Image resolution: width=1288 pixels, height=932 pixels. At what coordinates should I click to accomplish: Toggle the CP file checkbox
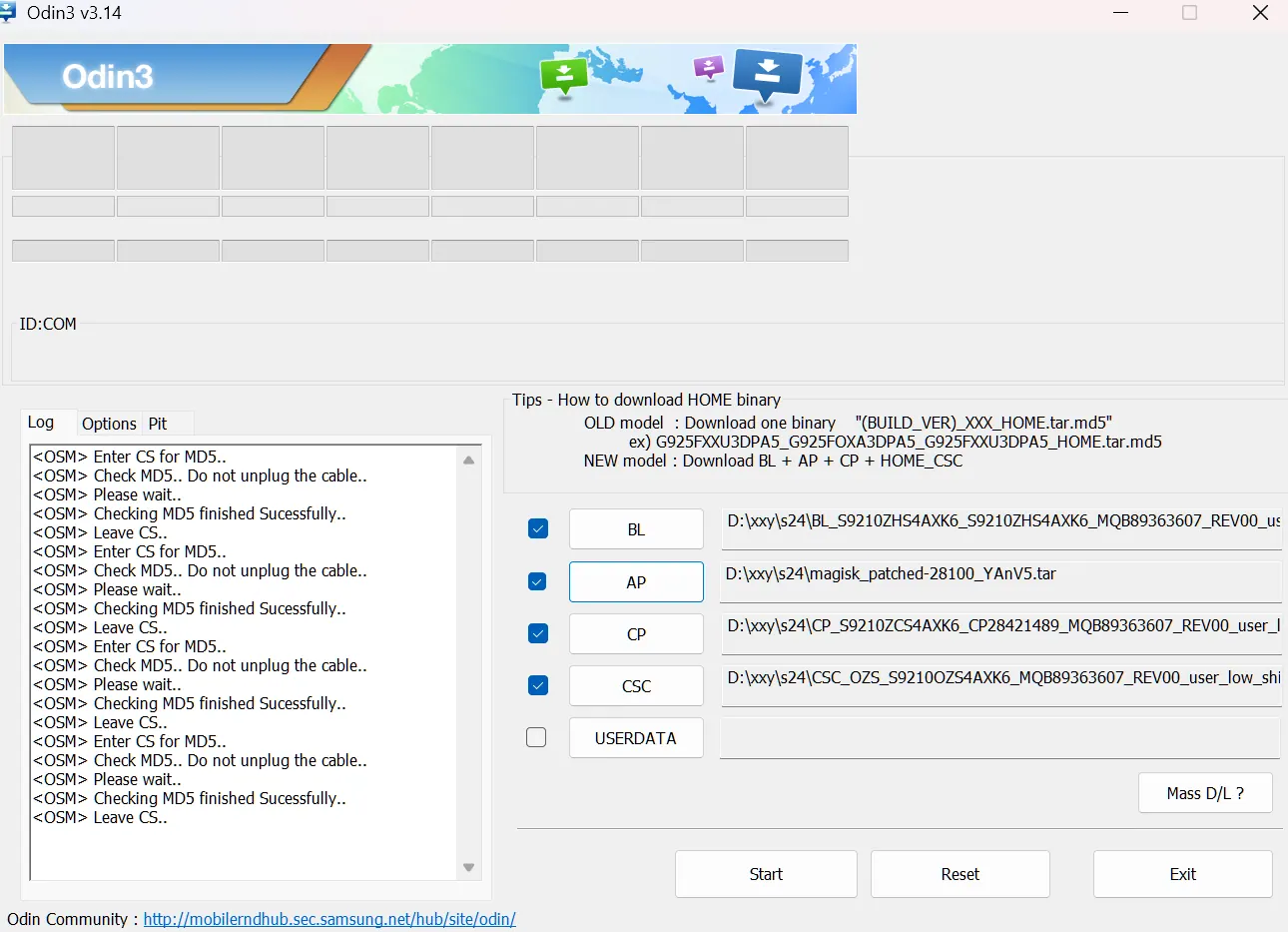tap(538, 633)
